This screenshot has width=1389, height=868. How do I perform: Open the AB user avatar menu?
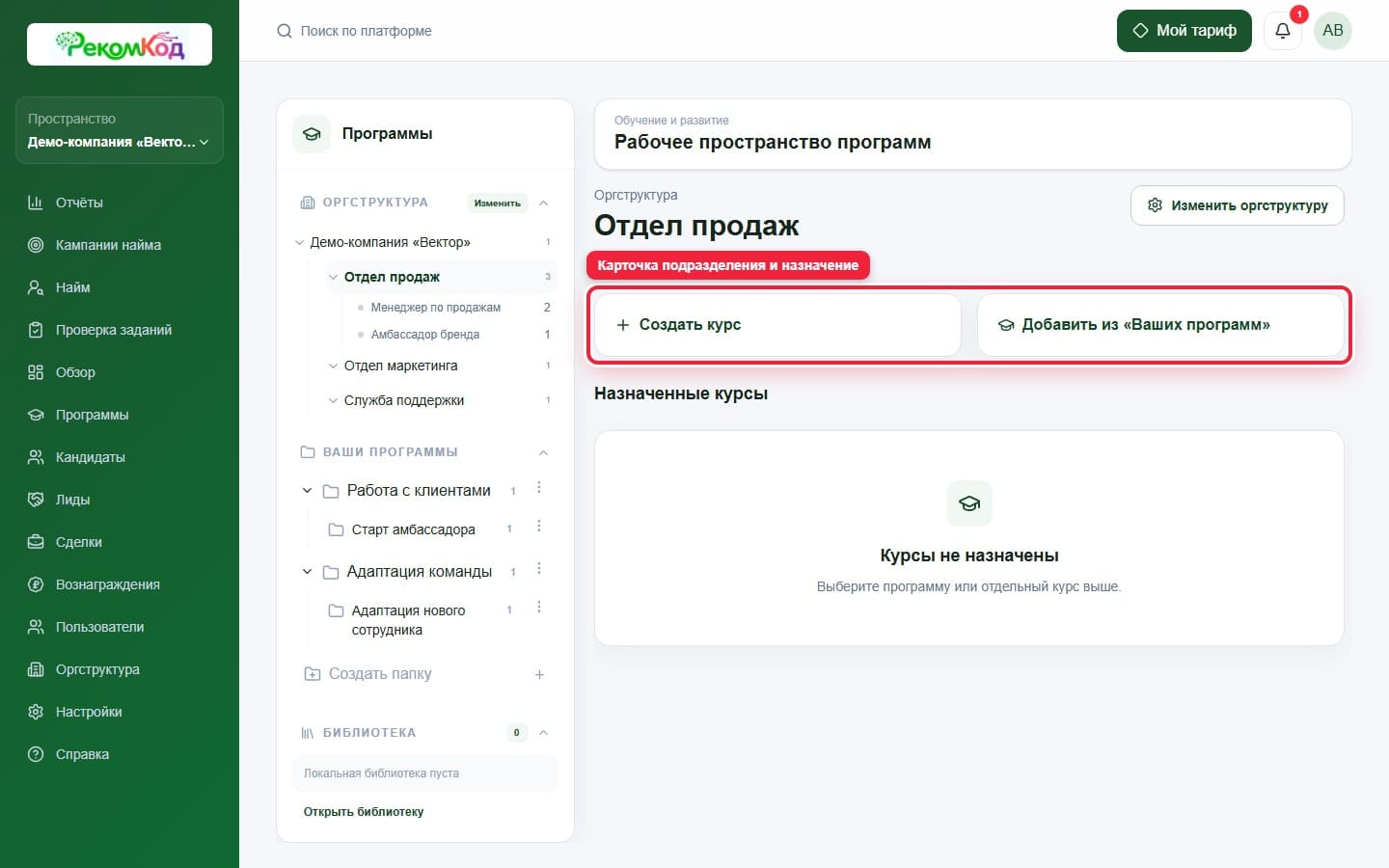pyautogui.click(x=1333, y=31)
